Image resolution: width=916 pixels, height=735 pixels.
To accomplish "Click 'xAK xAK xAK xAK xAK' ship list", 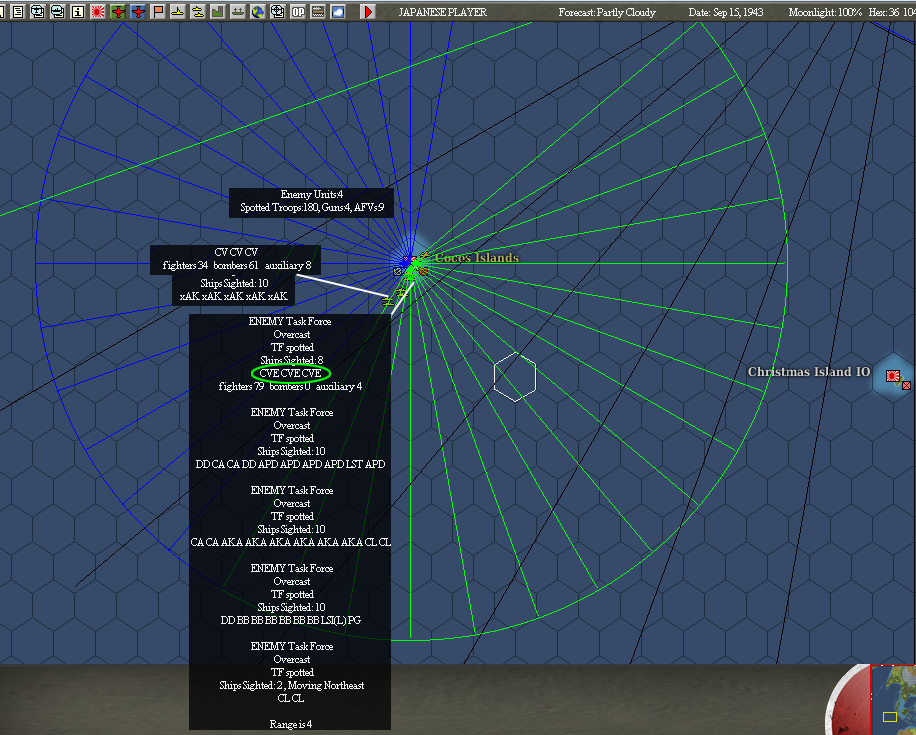I will coord(234,296).
